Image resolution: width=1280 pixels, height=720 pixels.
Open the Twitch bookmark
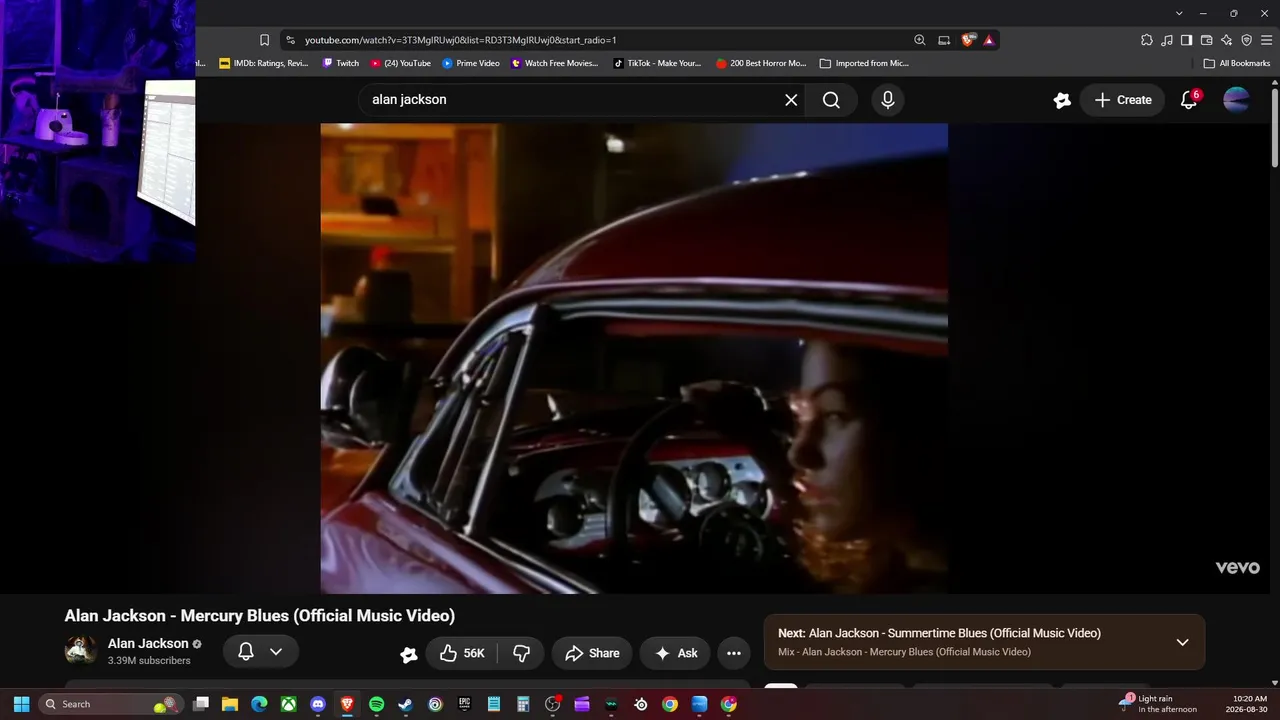coord(340,63)
